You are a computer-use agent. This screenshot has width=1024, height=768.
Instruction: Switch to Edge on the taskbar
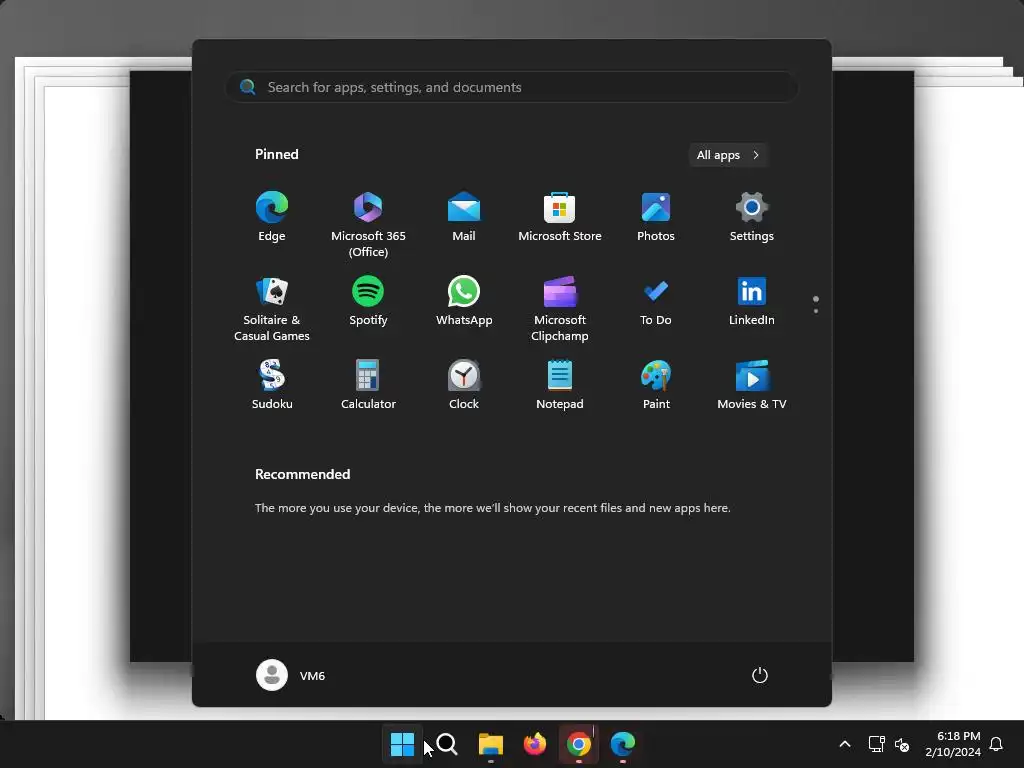623,744
